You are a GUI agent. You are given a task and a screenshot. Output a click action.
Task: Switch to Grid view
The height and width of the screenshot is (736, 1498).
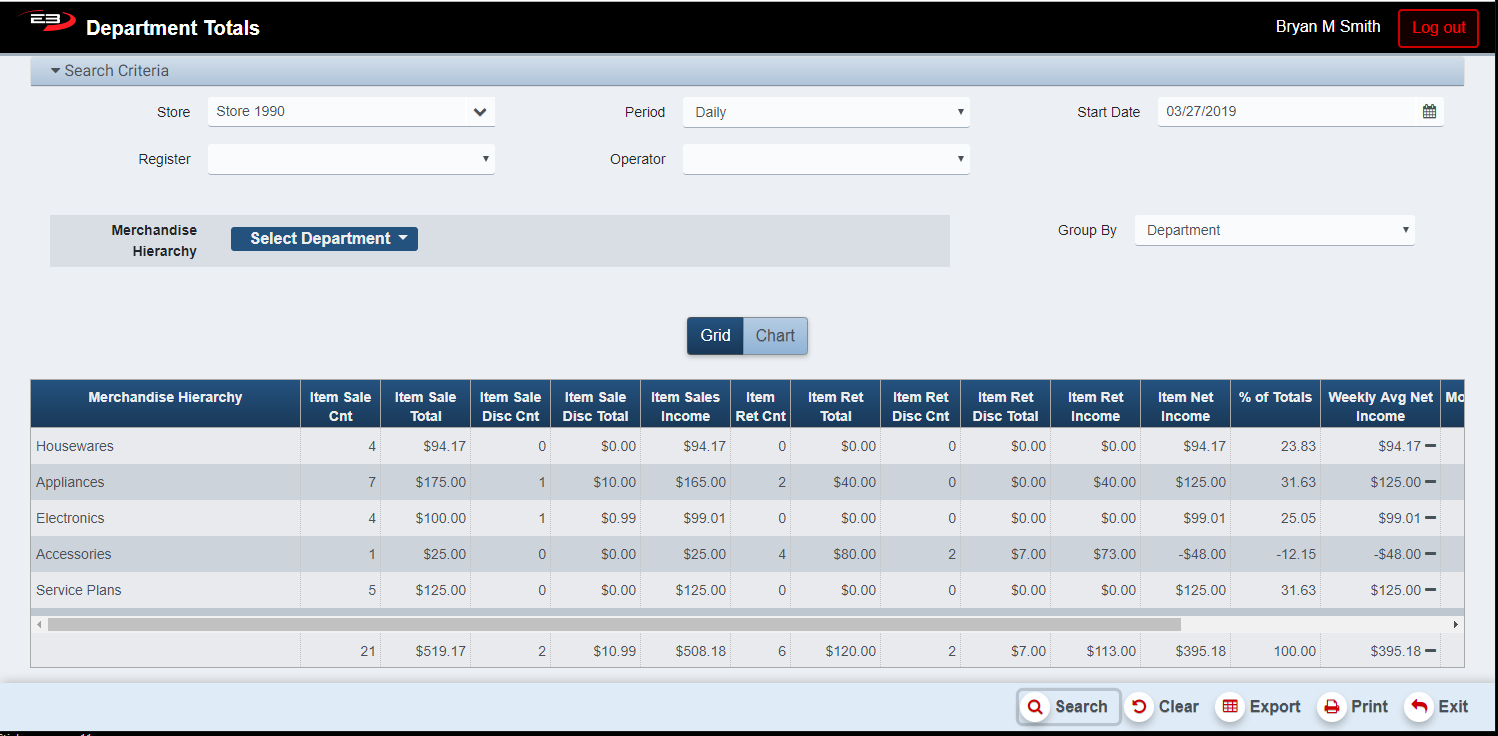click(x=715, y=336)
